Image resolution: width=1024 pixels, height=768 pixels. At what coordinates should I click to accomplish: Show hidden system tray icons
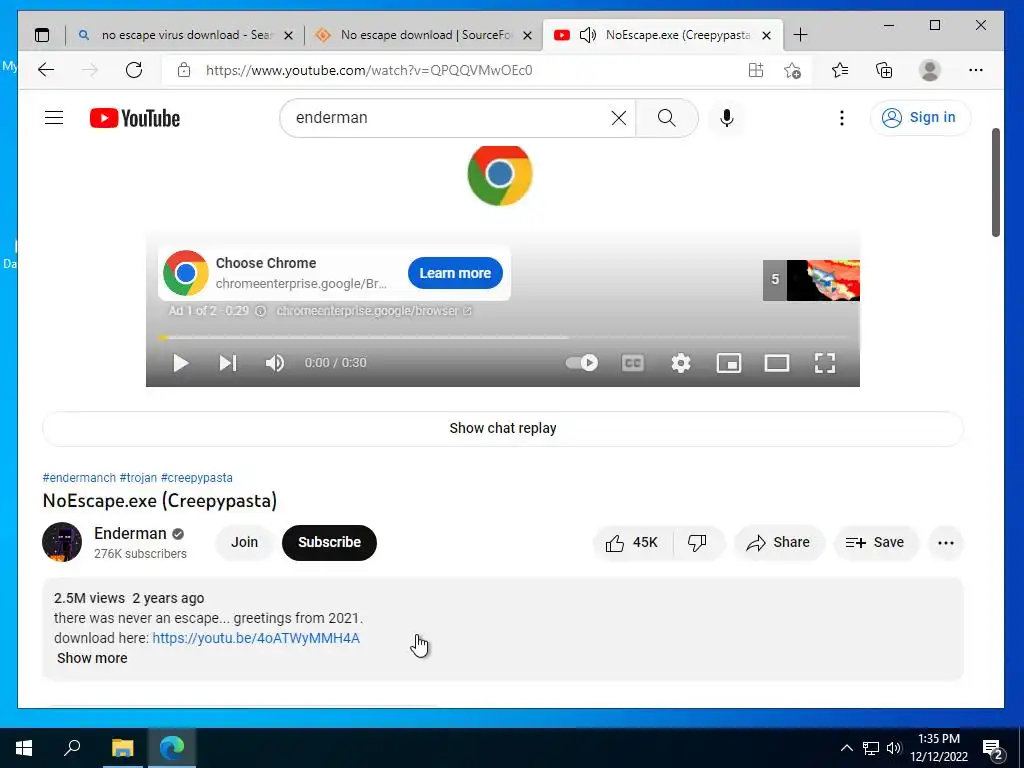[x=846, y=748]
